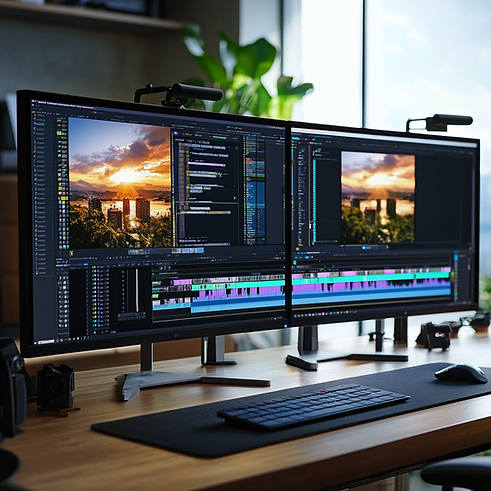
Task: Select the purple waveform track in the right monitor timeline
Action: click(x=371, y=286)
